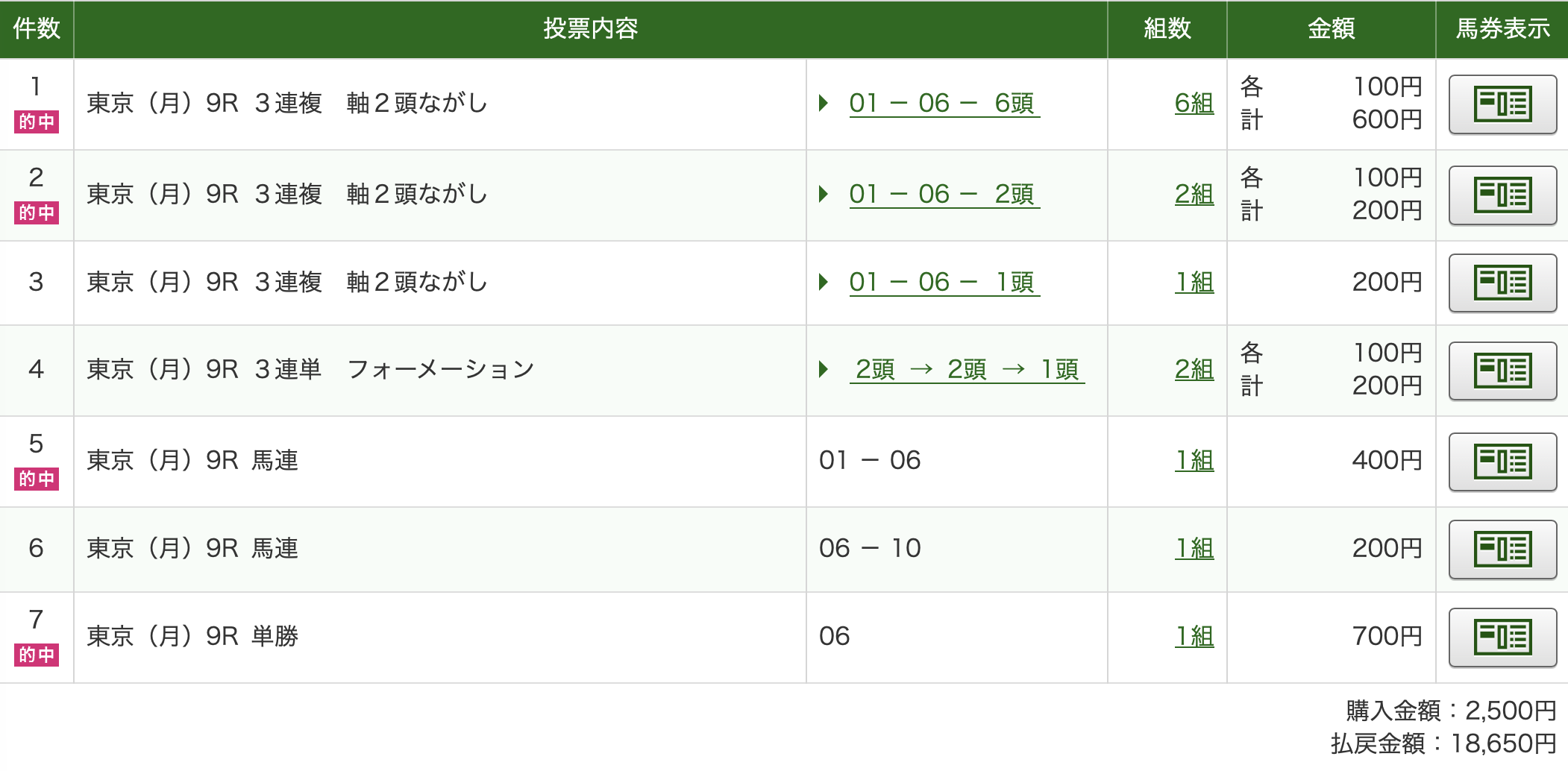Show betting ticket for row 2
The image size is (1568, 771).
point(1502,195)
